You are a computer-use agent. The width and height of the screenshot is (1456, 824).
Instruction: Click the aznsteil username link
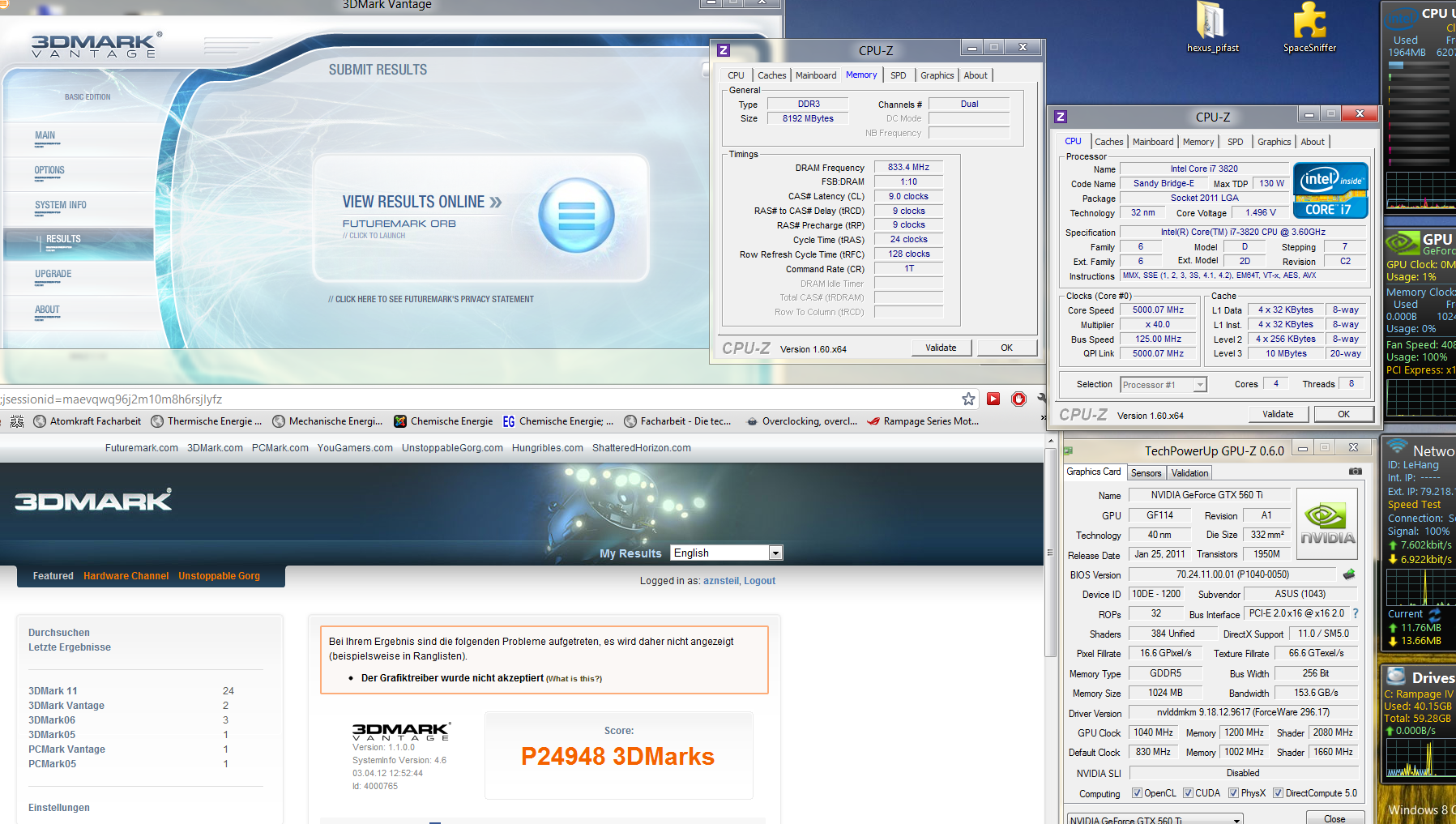pyautogui.click(x=720, y=581)
